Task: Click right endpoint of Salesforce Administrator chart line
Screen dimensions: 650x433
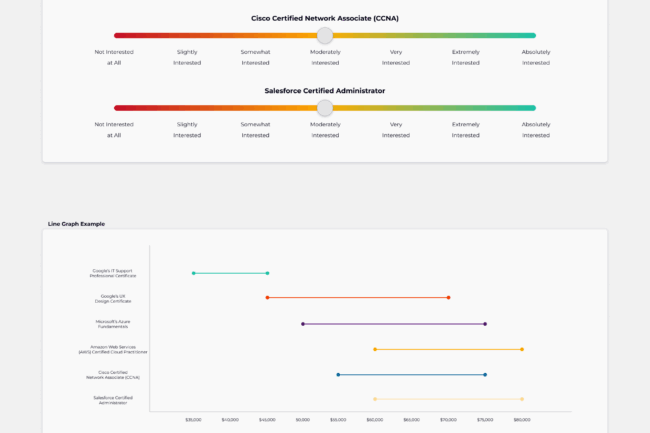Action: click(522, 399)
